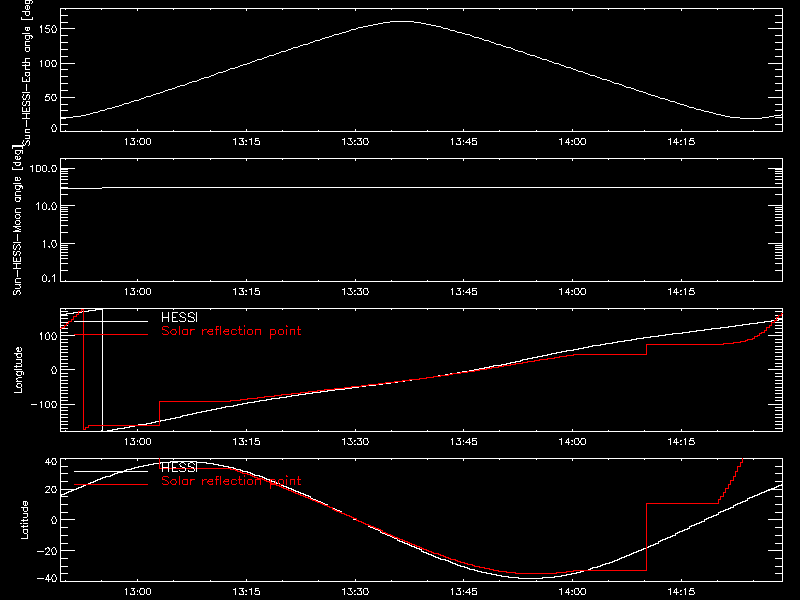Image resolution: width=800 pixels, height=600 pixels.
Task: Click the 10.0 tick in Moon angle plot
Action: coord(46,207)
